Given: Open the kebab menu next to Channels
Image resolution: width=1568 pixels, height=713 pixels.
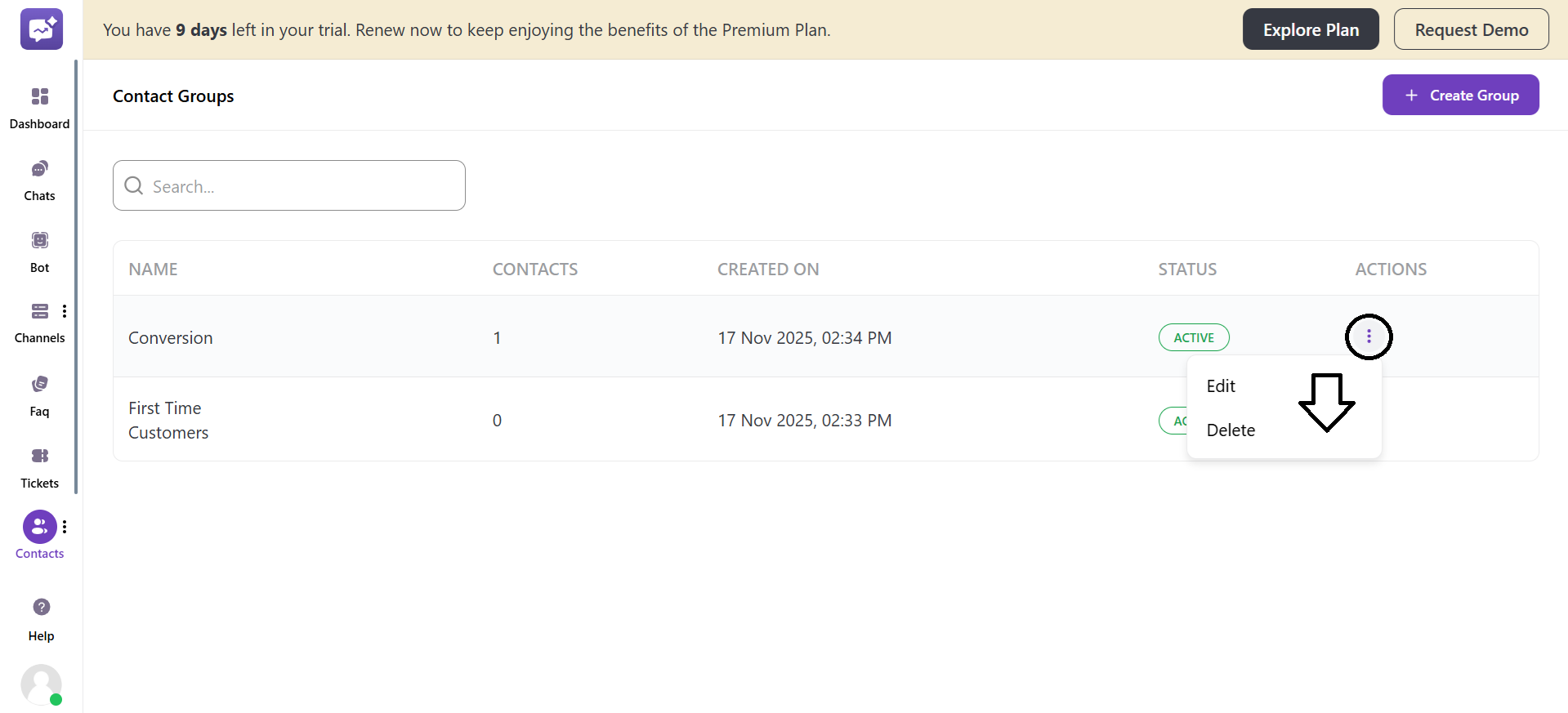Looking at the screenshot, I should [65, 311].
